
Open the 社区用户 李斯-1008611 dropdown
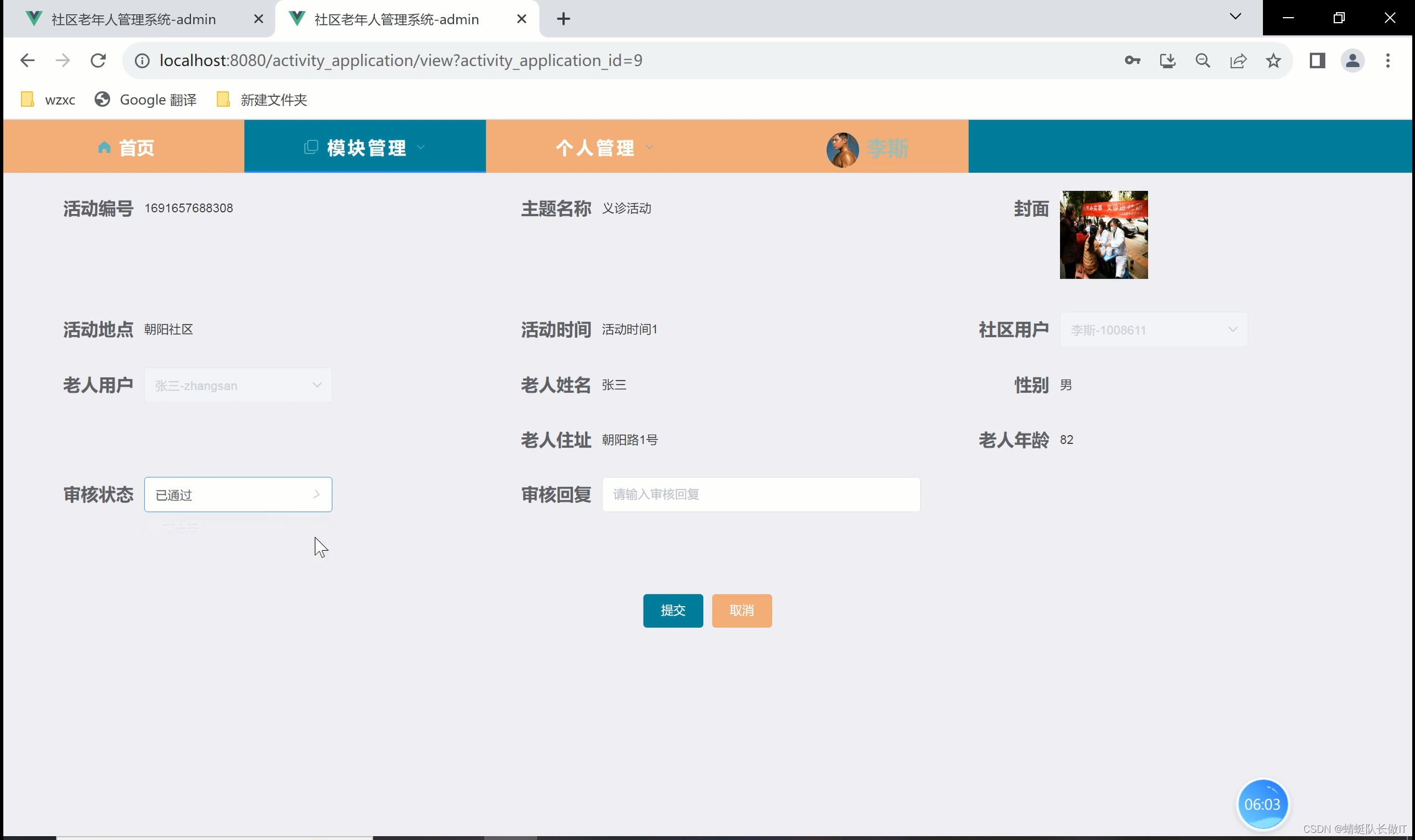[1153, 330]
